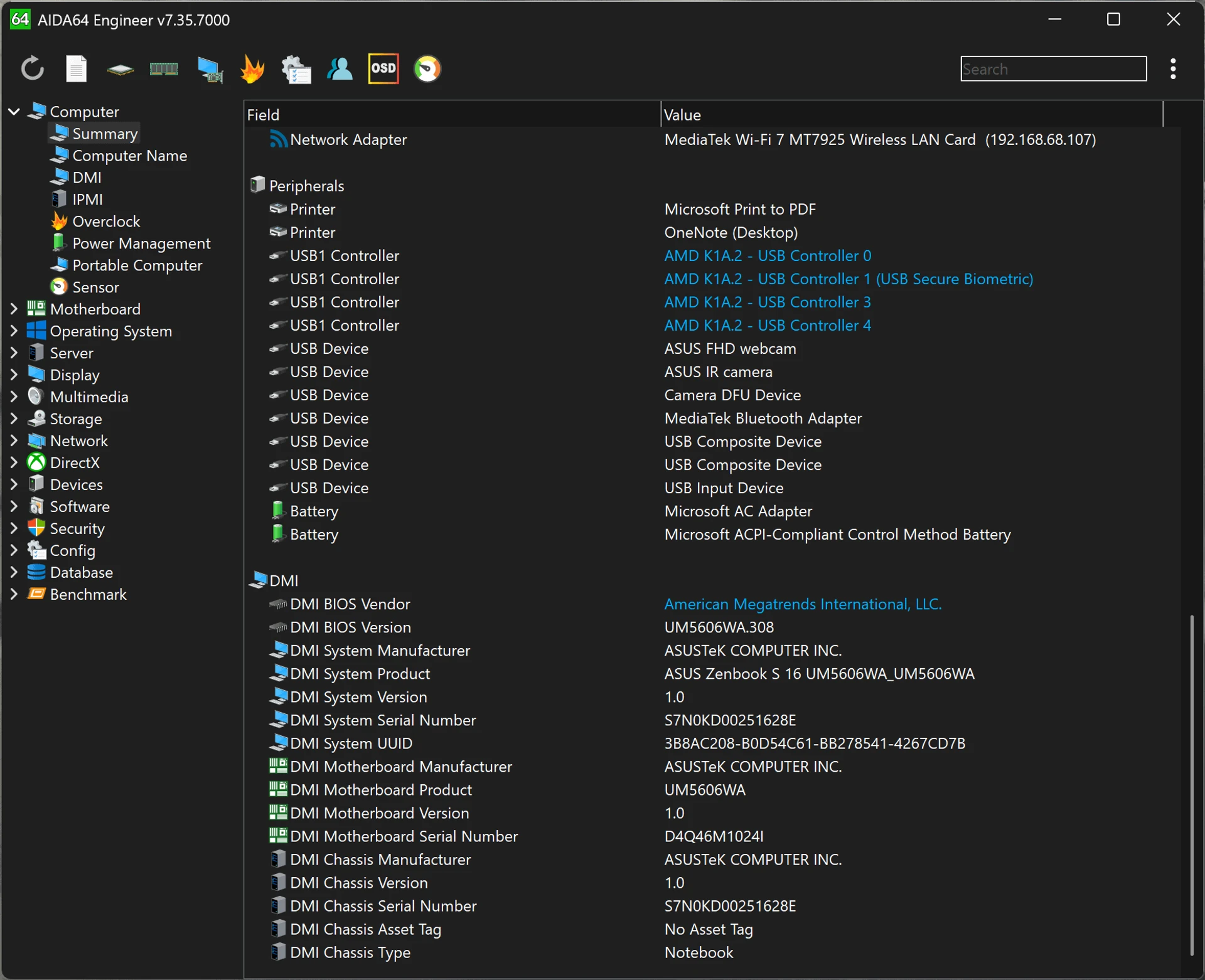
Task: Select the Network Adapter row
Action: pos(712,139)
